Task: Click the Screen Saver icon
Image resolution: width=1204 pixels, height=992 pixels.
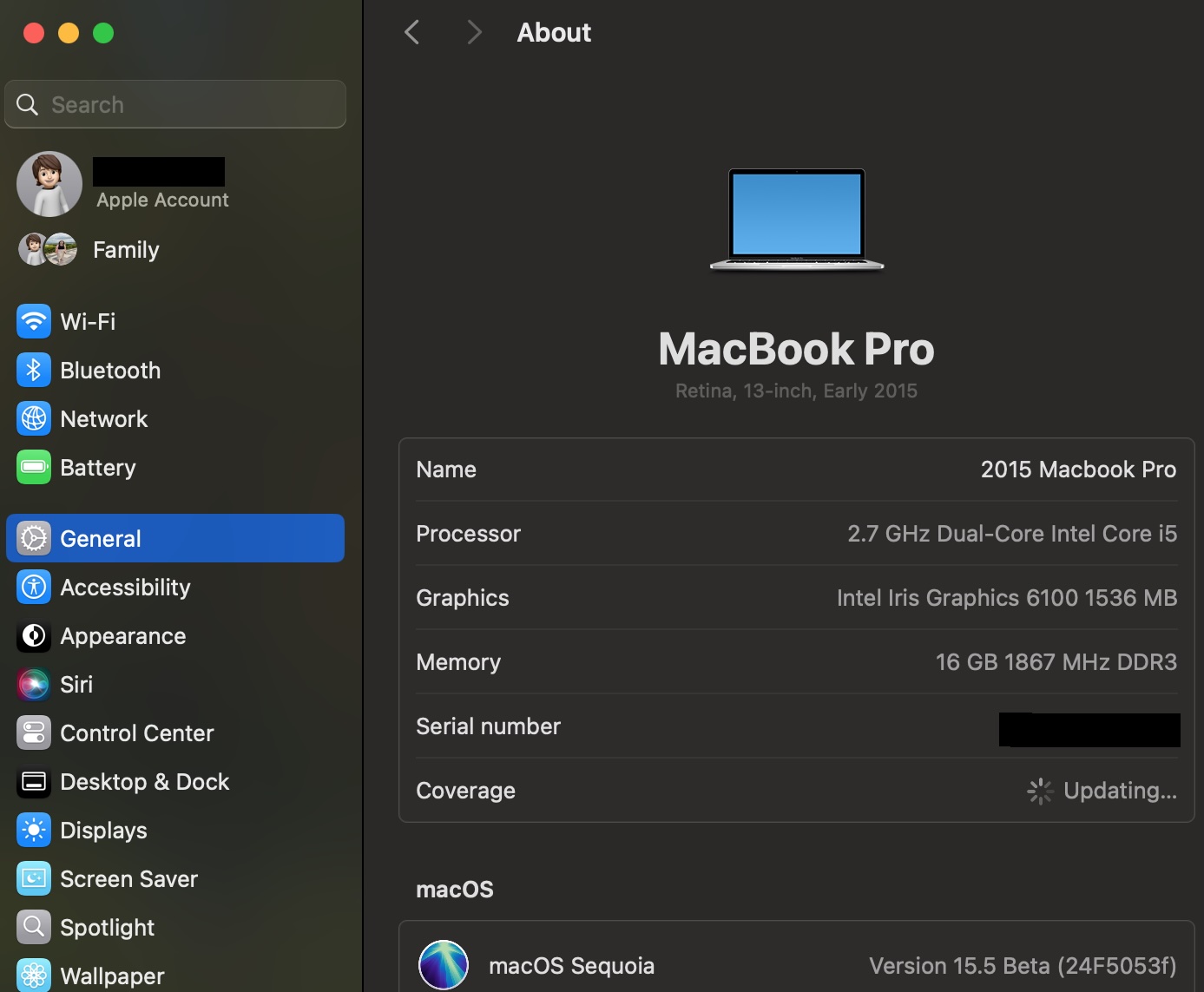Action: click(34, 878)
